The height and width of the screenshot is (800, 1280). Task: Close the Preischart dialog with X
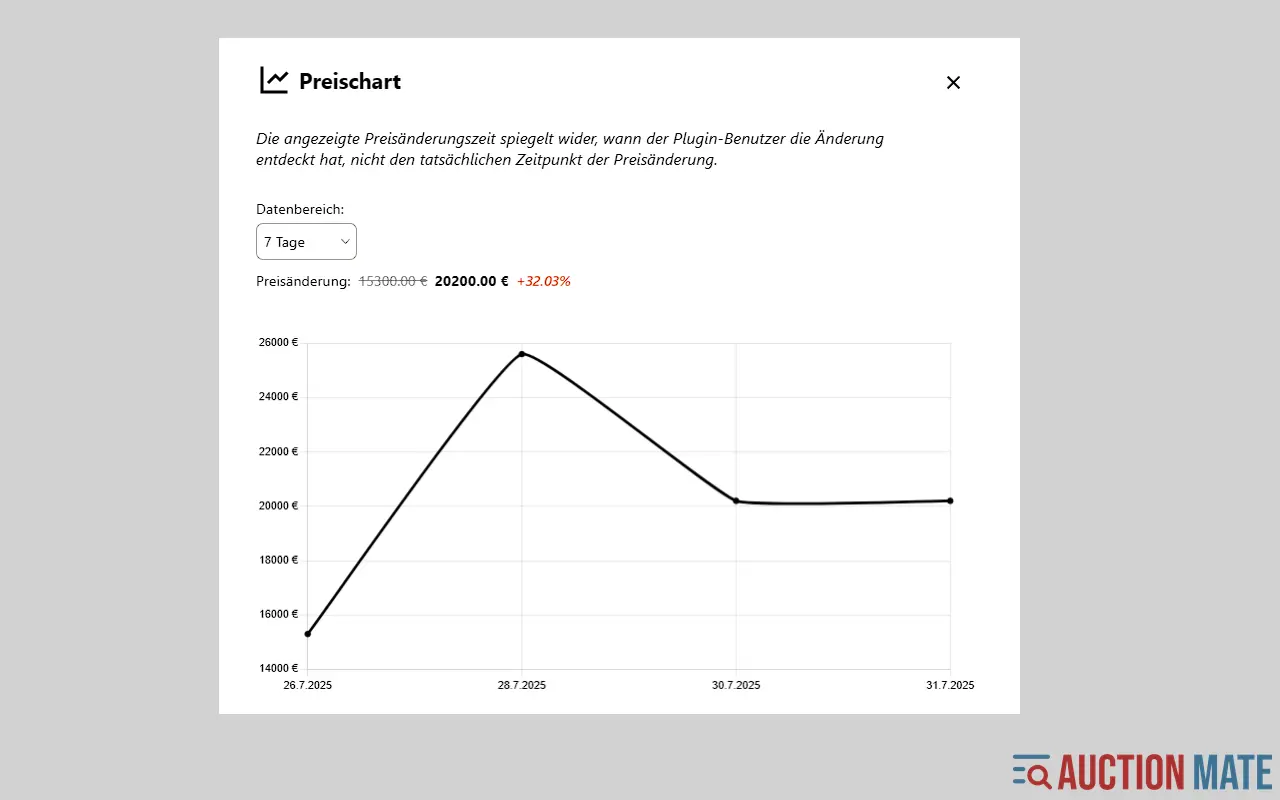tap(953, 83)
